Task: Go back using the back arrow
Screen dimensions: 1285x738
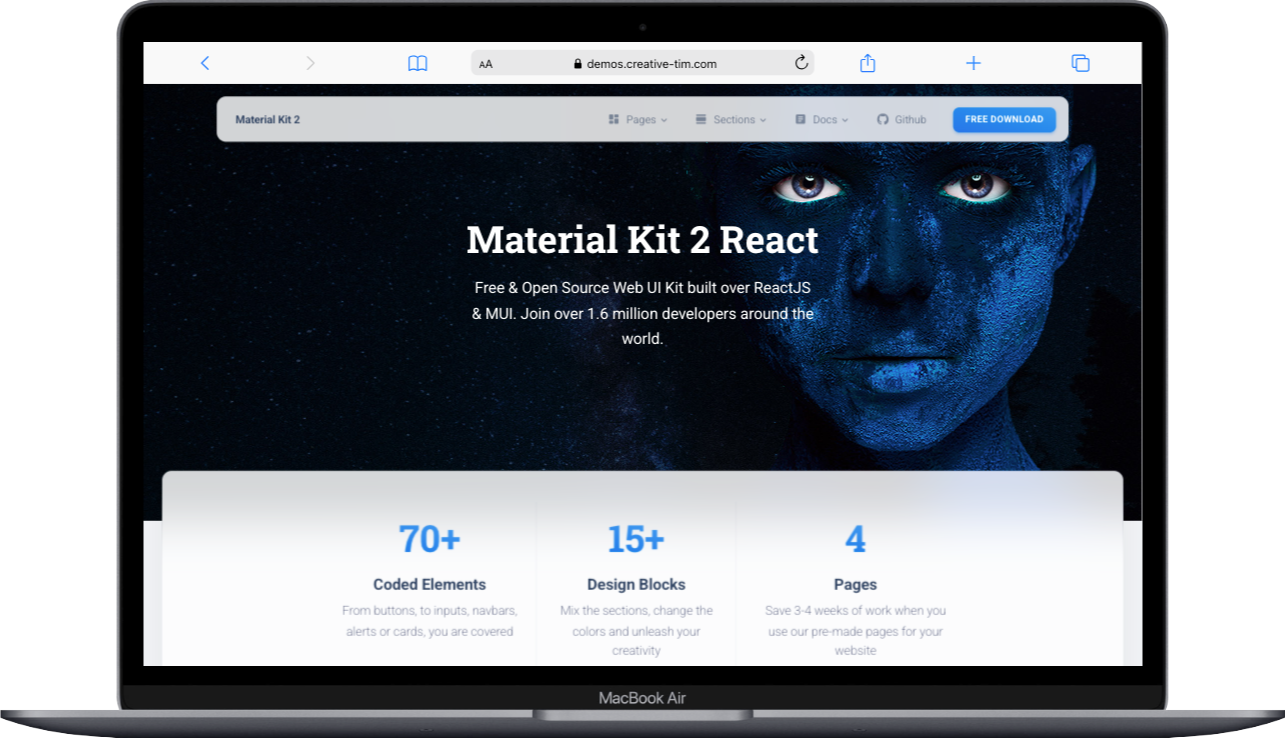Action: [x=205, y=62]
